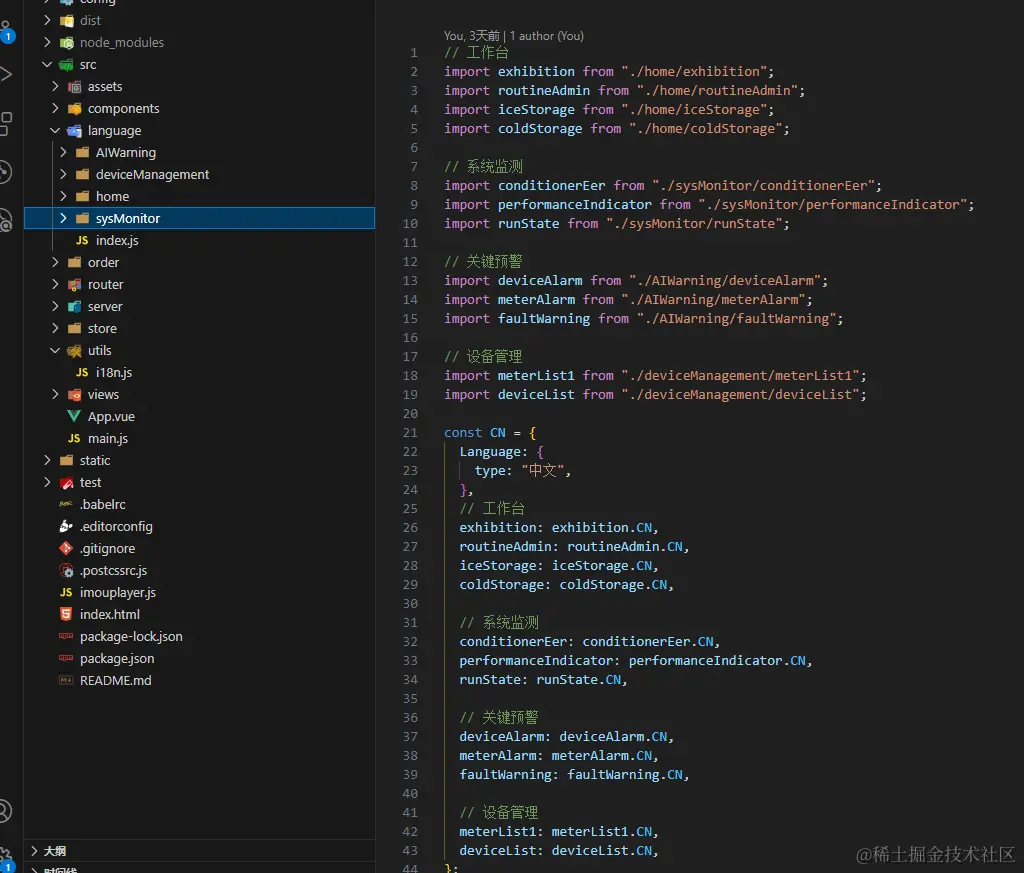Click the HTML5 icon of index.html
This screenshot has height=873, width=1024.
pyautogui.click(x=66, y=614)
